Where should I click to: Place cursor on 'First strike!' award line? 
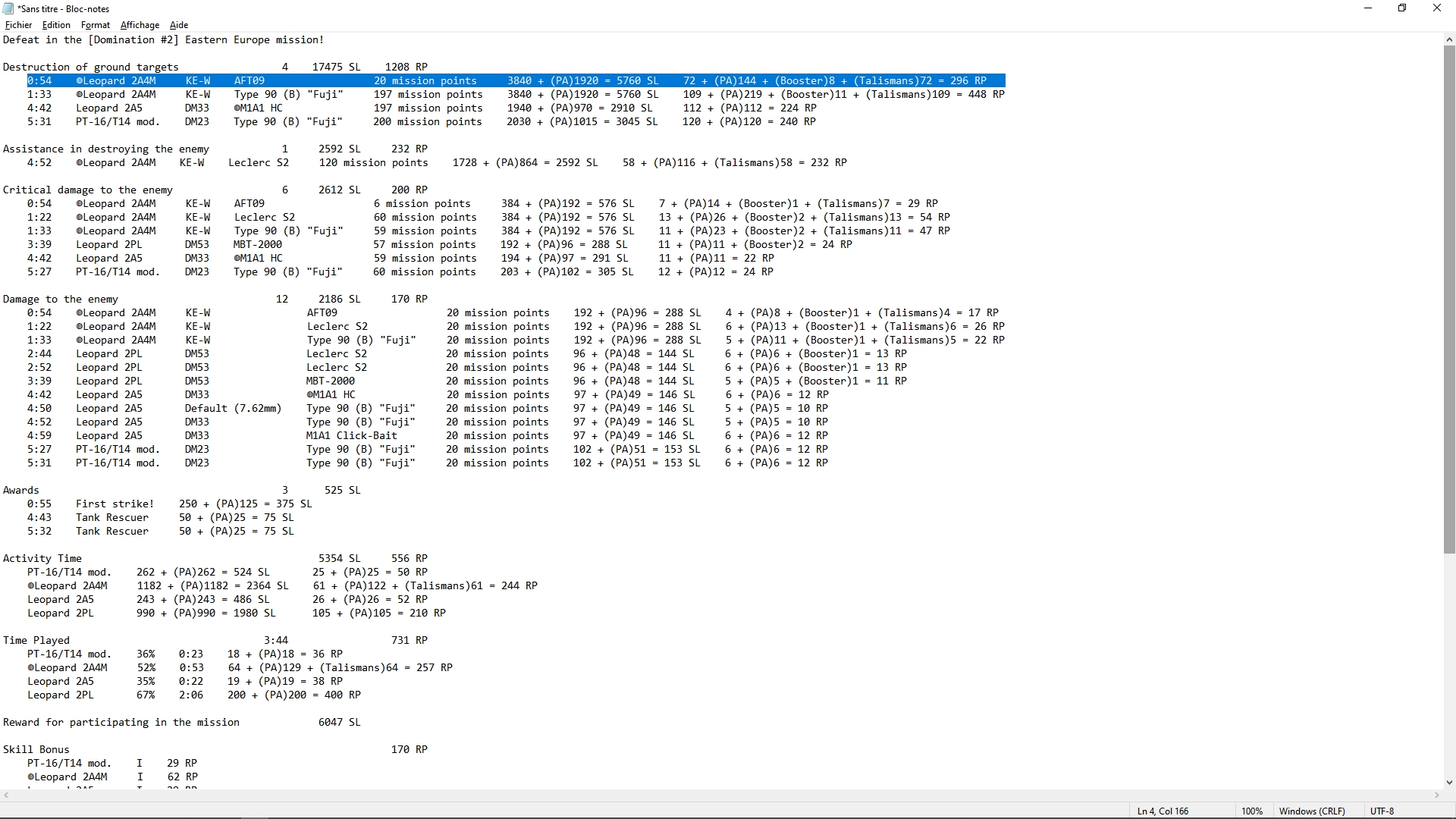[x=115, y=504]
